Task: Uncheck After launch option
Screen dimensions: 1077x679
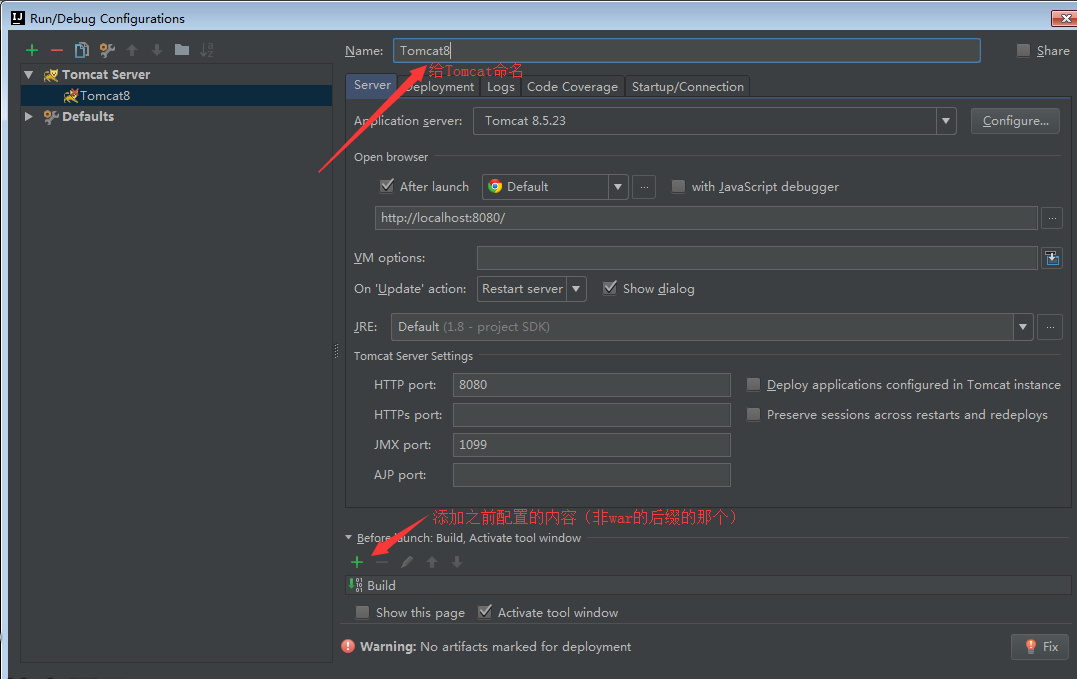Action: 387,186
